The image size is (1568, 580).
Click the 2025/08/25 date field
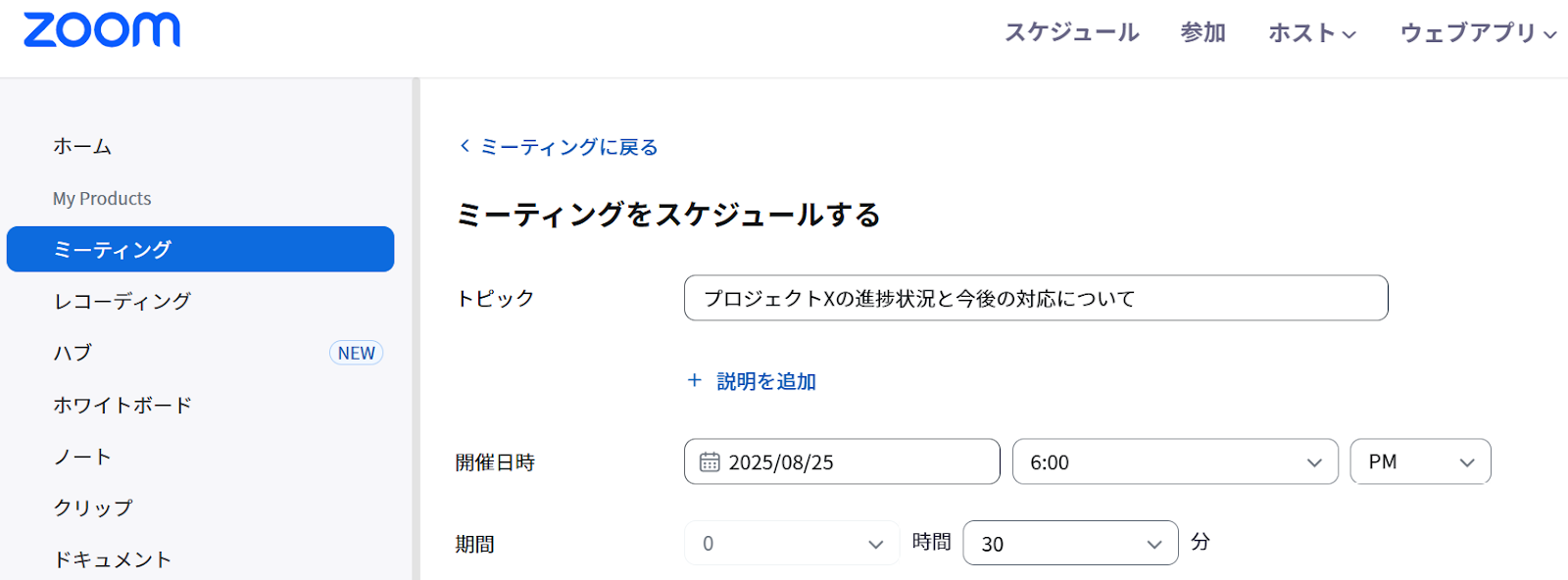[x=853, y=462]
